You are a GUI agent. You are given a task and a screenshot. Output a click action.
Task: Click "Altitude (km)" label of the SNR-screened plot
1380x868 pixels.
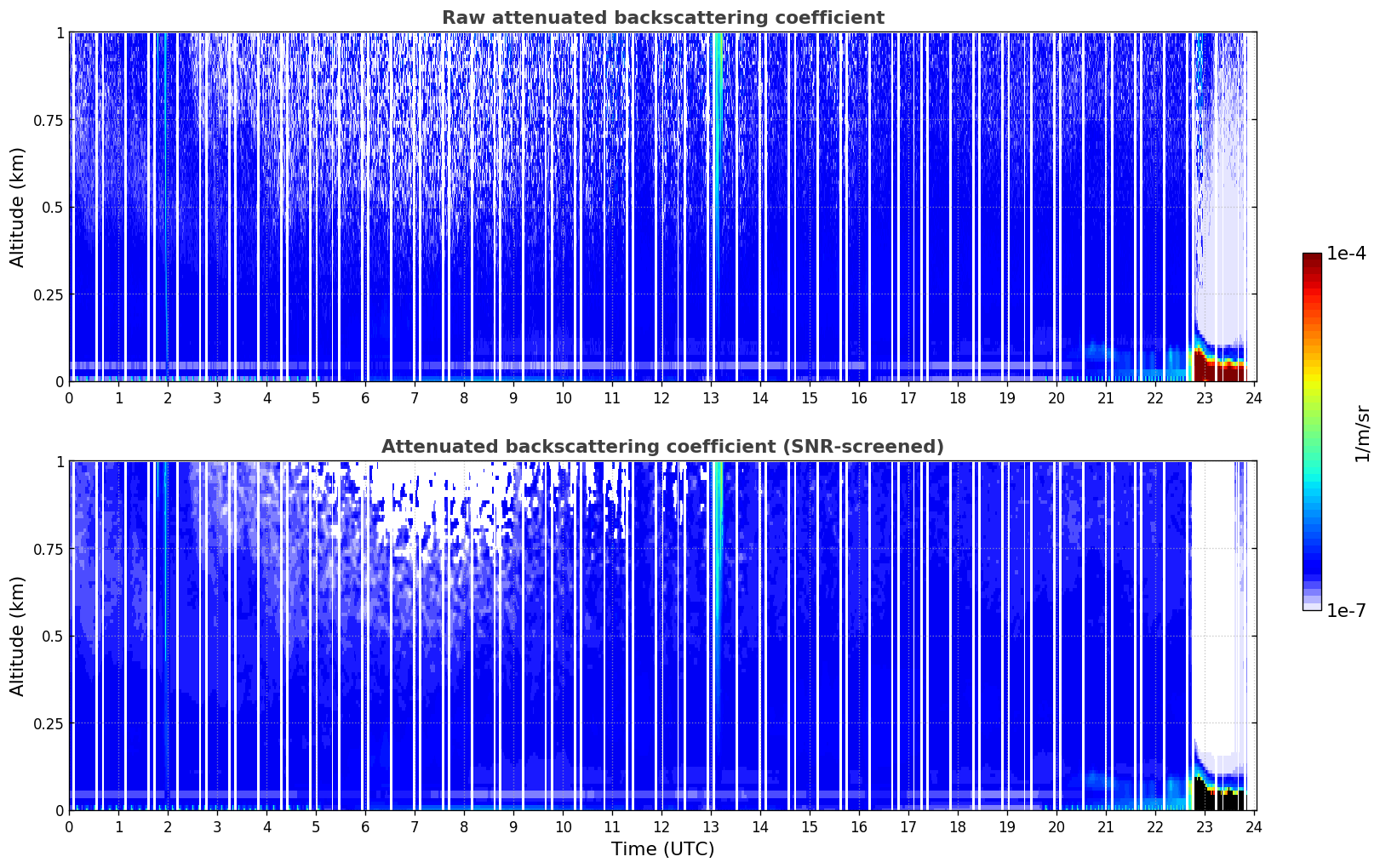(x=18, y=636)
